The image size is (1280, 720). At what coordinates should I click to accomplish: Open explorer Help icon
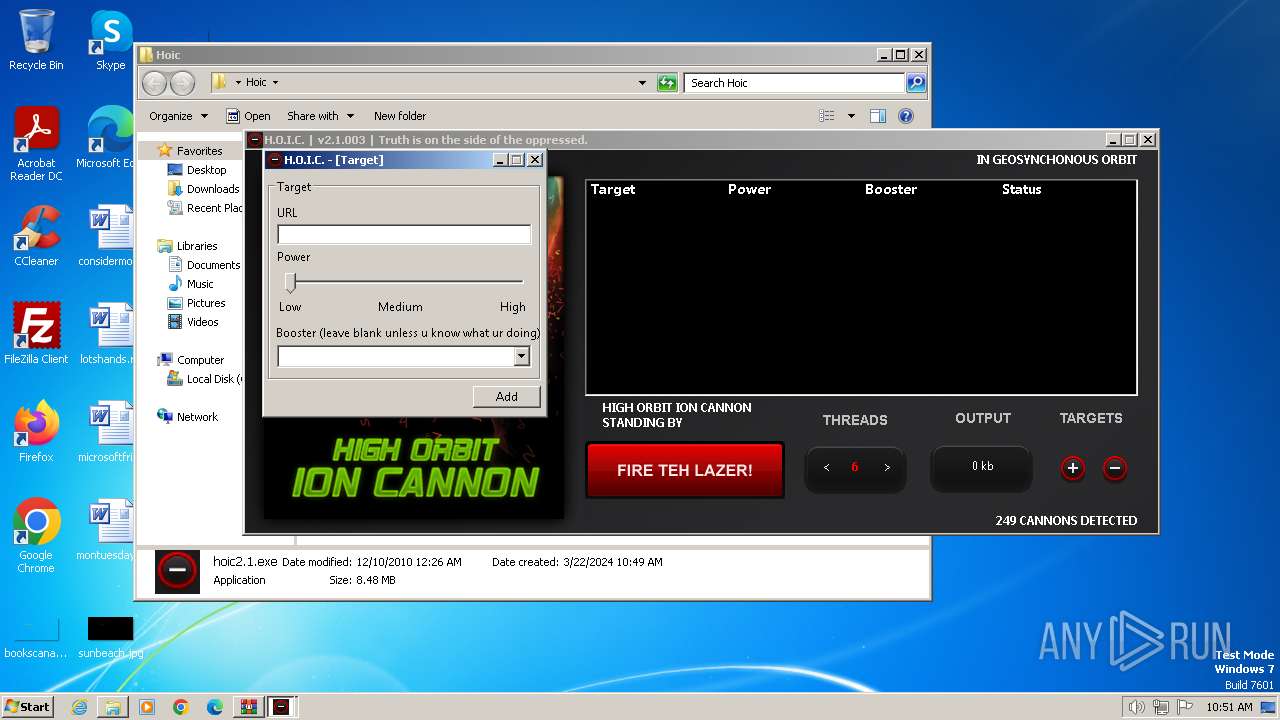906,116
